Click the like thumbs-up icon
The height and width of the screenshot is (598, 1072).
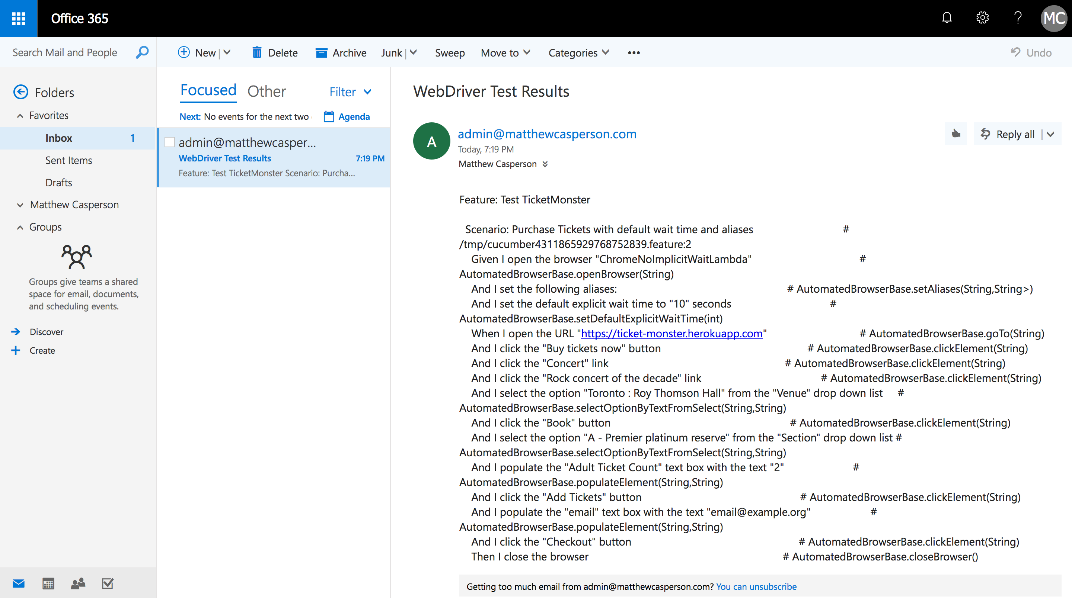coord(956,134)
